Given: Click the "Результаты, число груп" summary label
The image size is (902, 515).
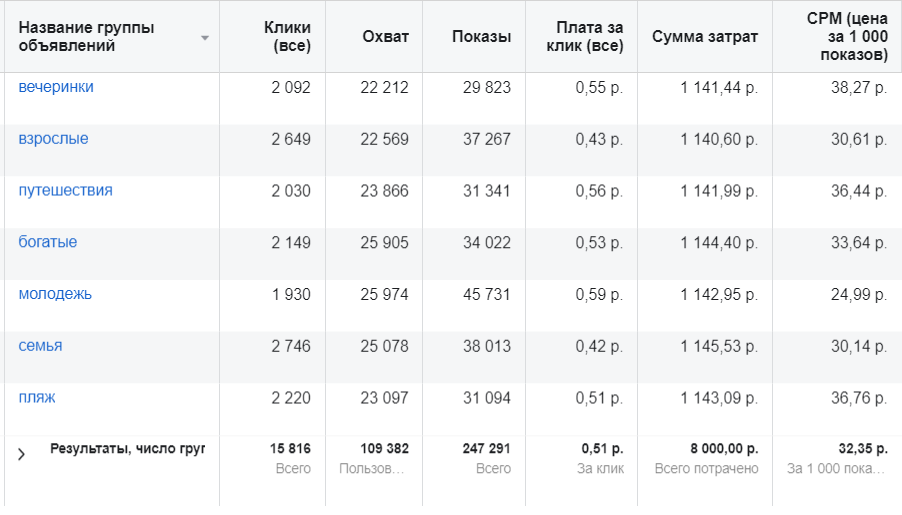Looking at the screenshot, I should tap(127, 449).
